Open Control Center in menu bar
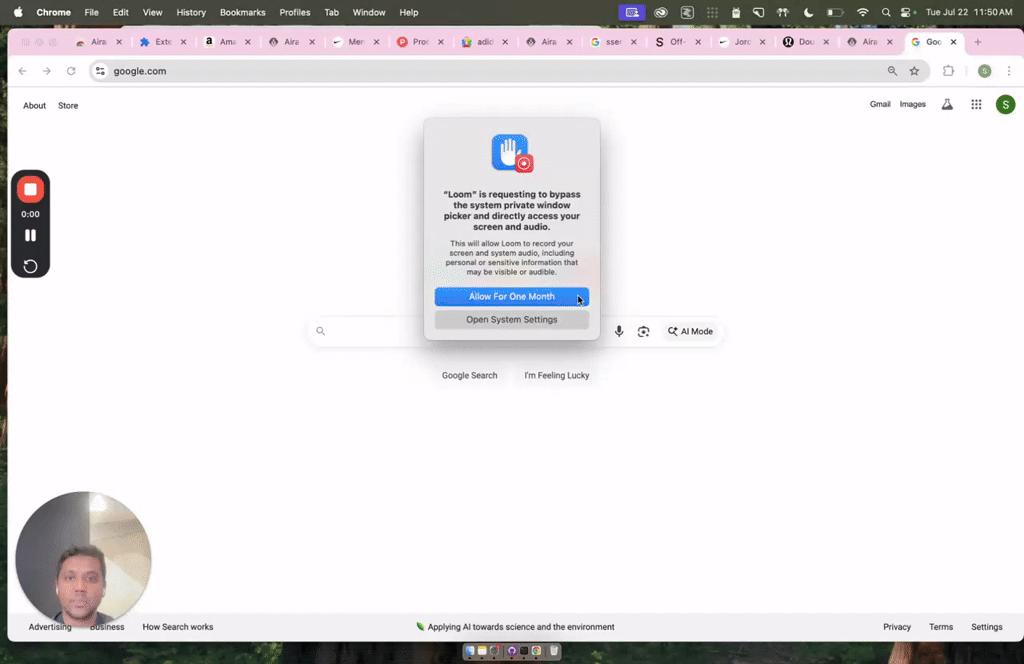 tap(906, 12)
